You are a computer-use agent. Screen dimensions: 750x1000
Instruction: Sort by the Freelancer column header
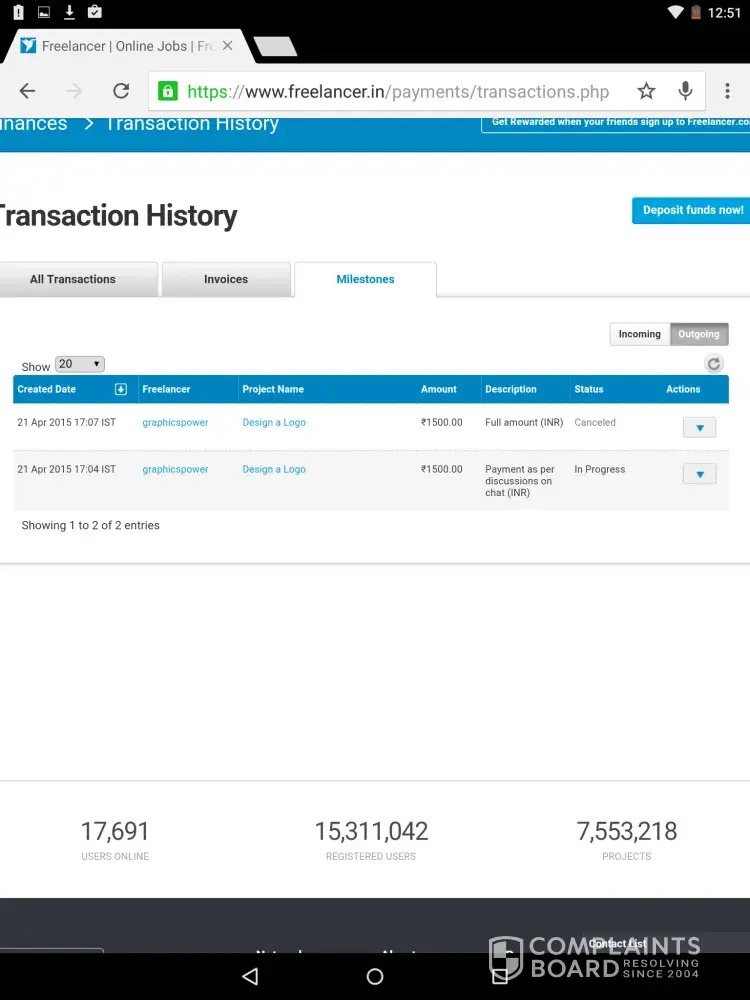pyautogui.click(x=166, y=389)
